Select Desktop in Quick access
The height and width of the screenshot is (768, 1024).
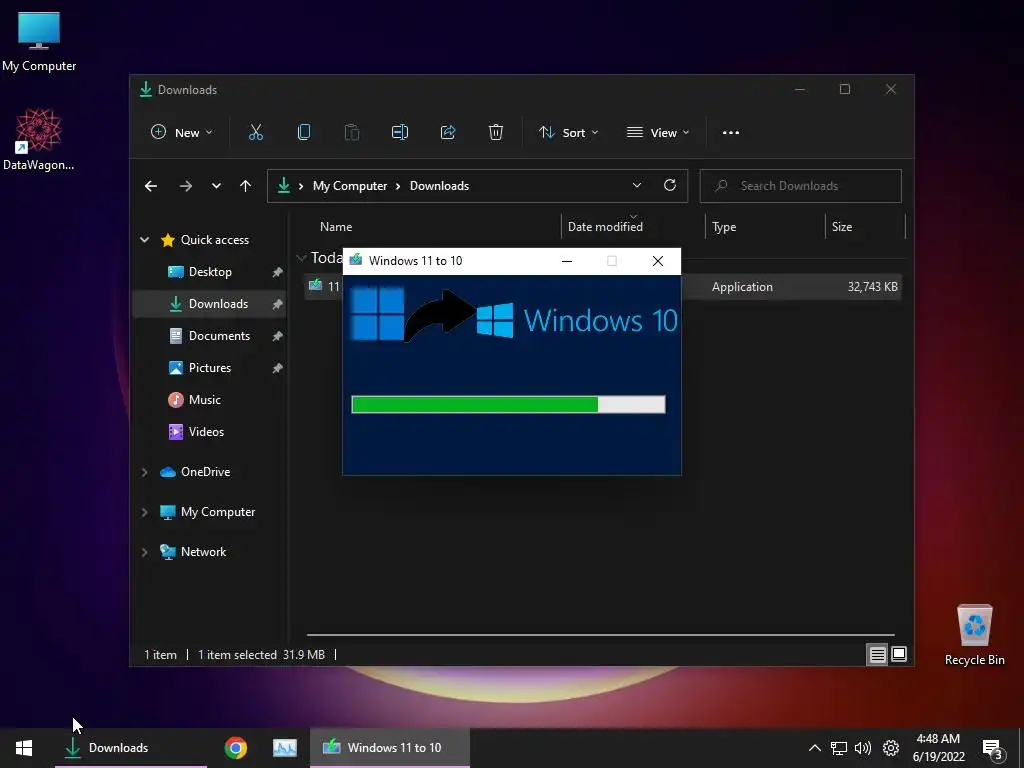coord(210,272)
